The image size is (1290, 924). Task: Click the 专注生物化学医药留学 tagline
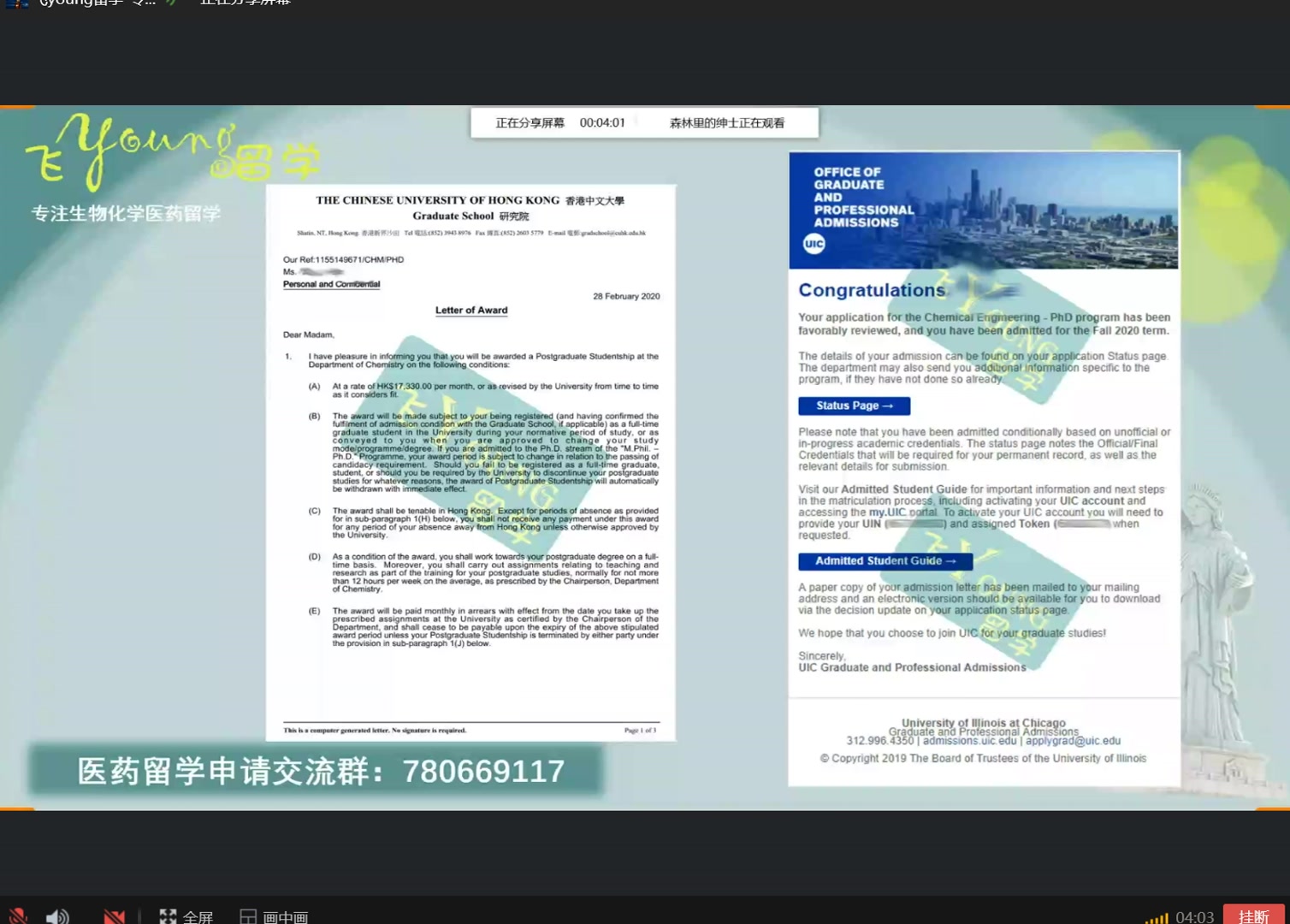click(x=126, y=213)
